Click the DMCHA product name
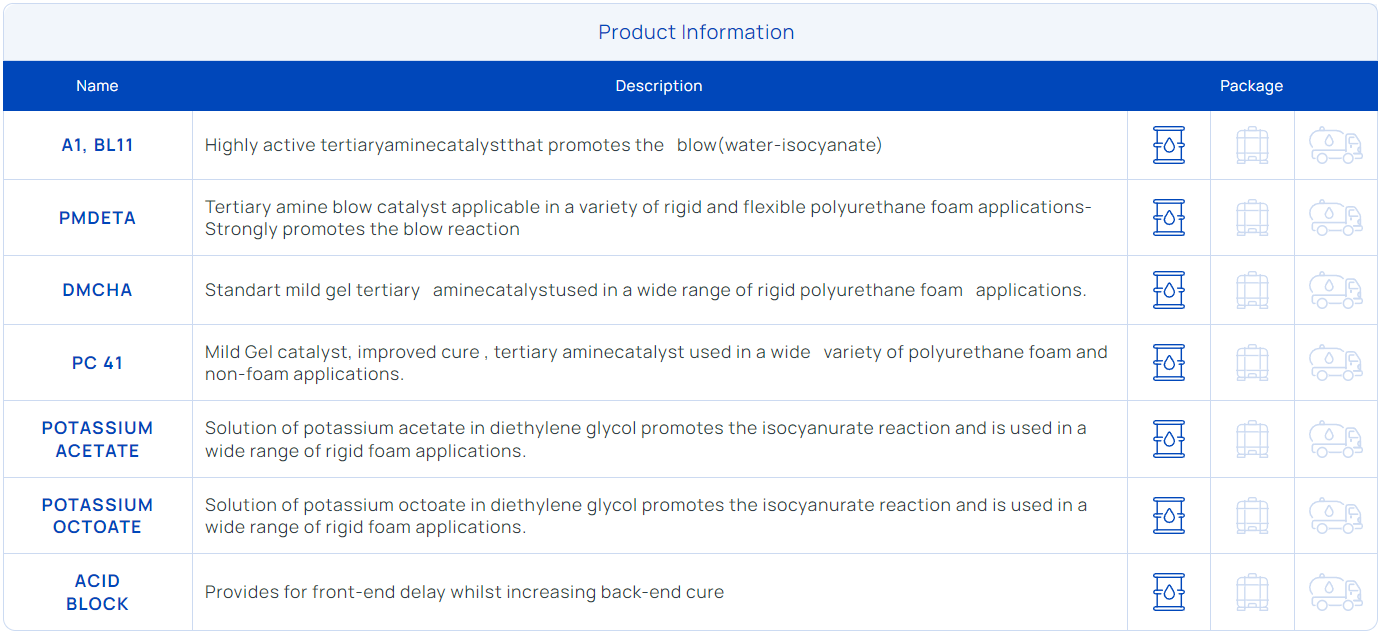The height and width of the screenshot is (636, 1380). coord(97,290)
